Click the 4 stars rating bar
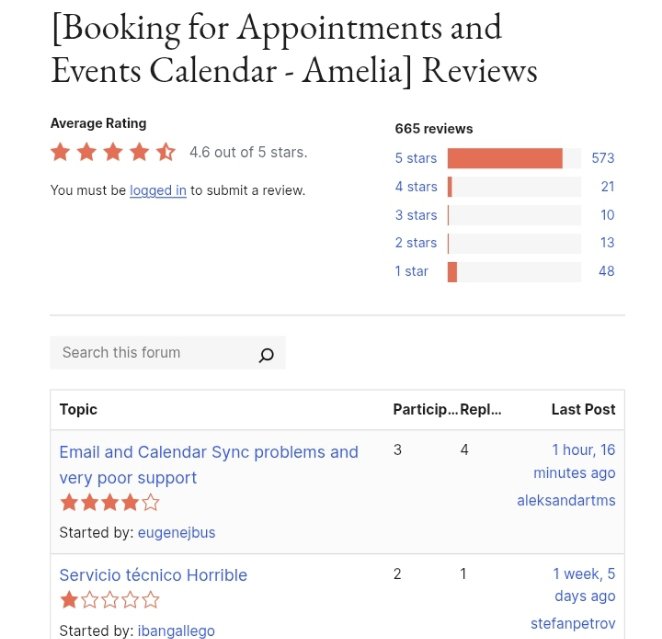662x639 pixels. pos(514,187)
